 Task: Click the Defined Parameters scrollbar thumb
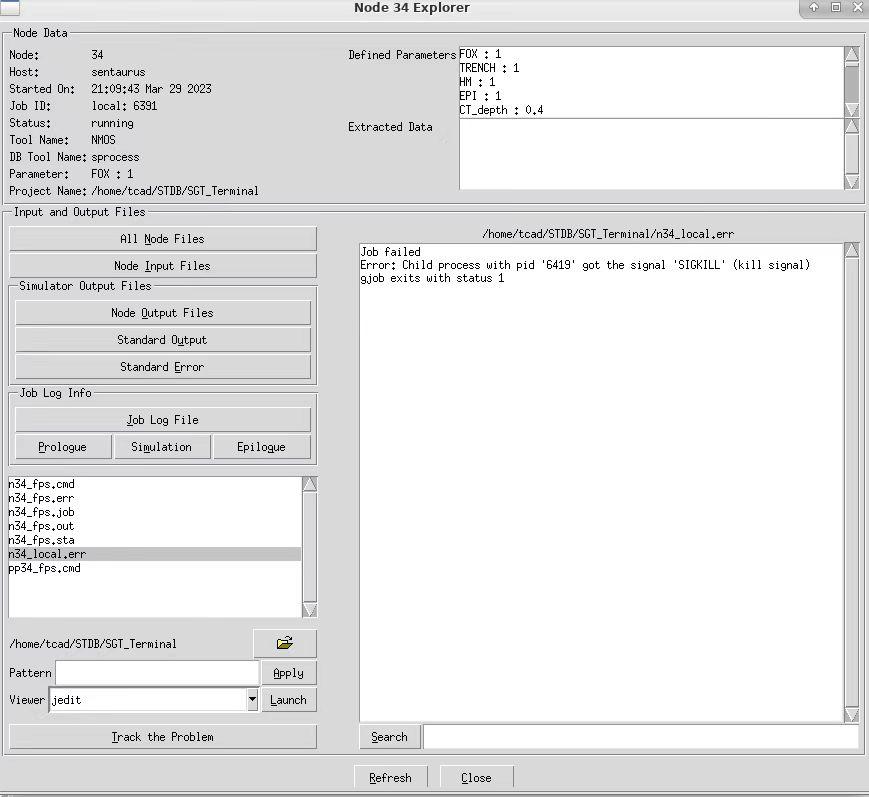[x=852, y=83]
